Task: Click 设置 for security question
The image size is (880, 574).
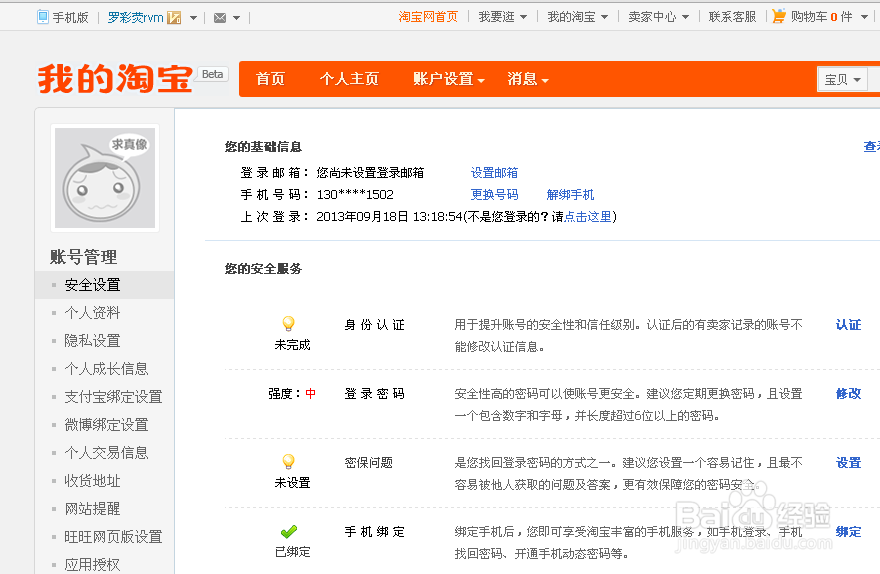Action: 848,463
